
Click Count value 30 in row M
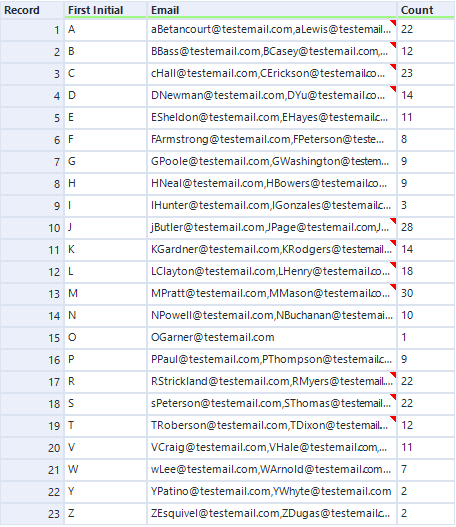tap(426, 294)
